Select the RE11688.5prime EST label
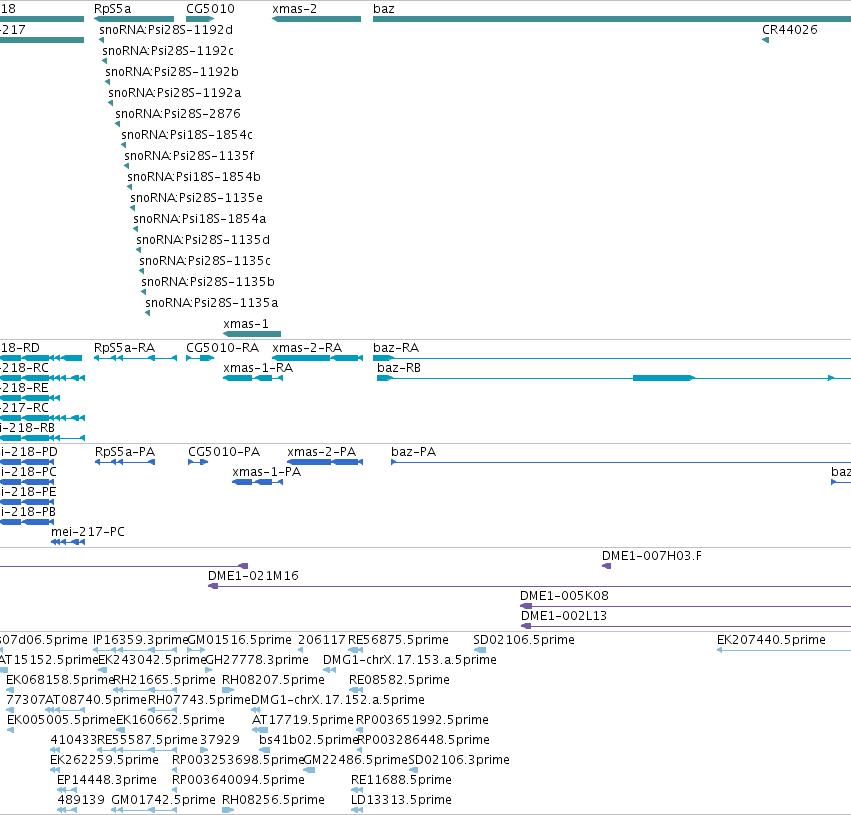 click(x=401, y=781)
